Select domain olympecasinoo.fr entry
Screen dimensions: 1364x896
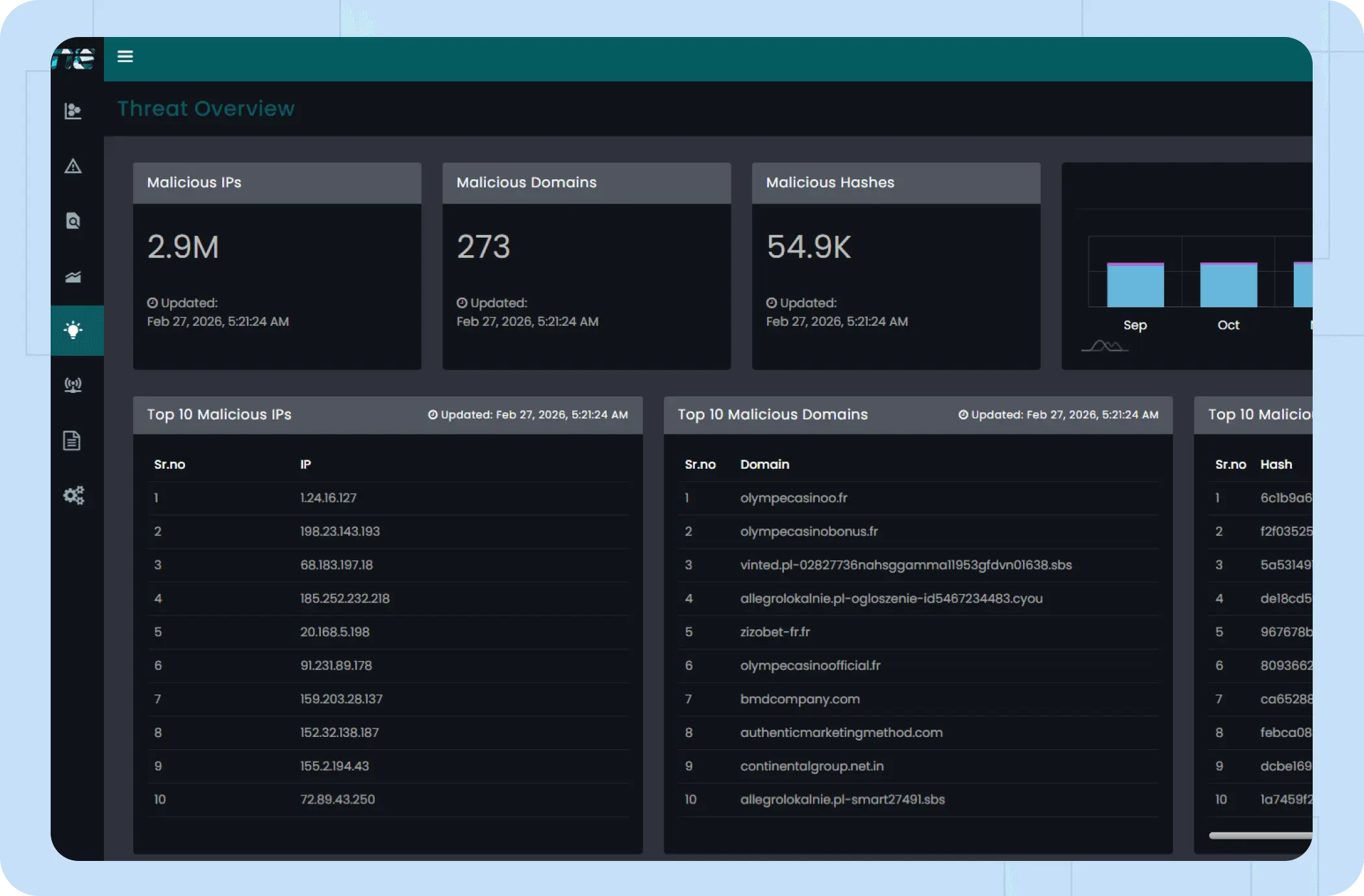(794, 498)
